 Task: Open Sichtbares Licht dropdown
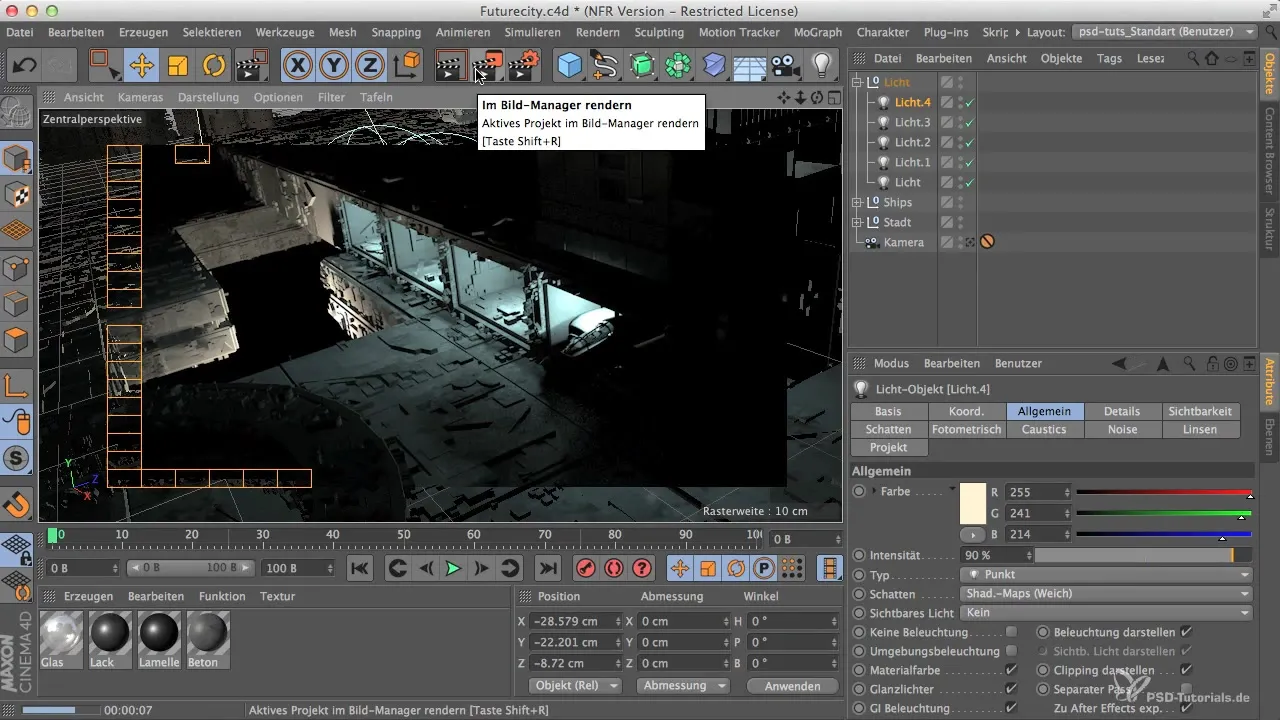1107,613
